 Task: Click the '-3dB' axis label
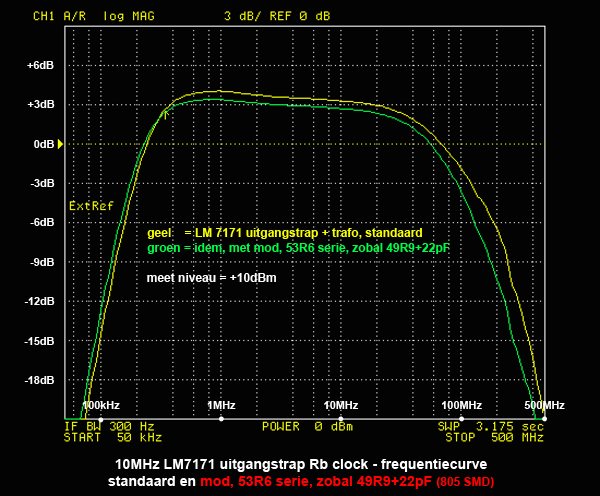[x=42, y=183]
